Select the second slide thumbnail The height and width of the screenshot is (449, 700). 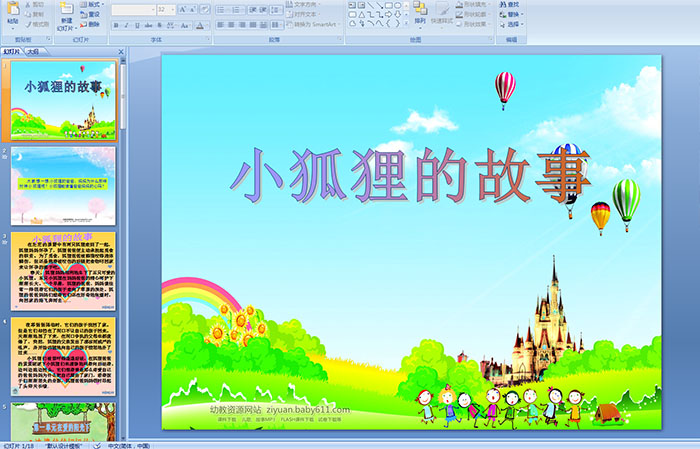(x=63, y=185)
